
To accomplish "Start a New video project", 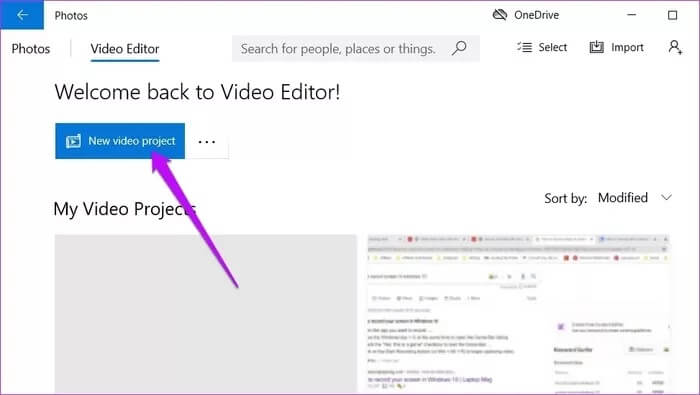I will (120, 141).
